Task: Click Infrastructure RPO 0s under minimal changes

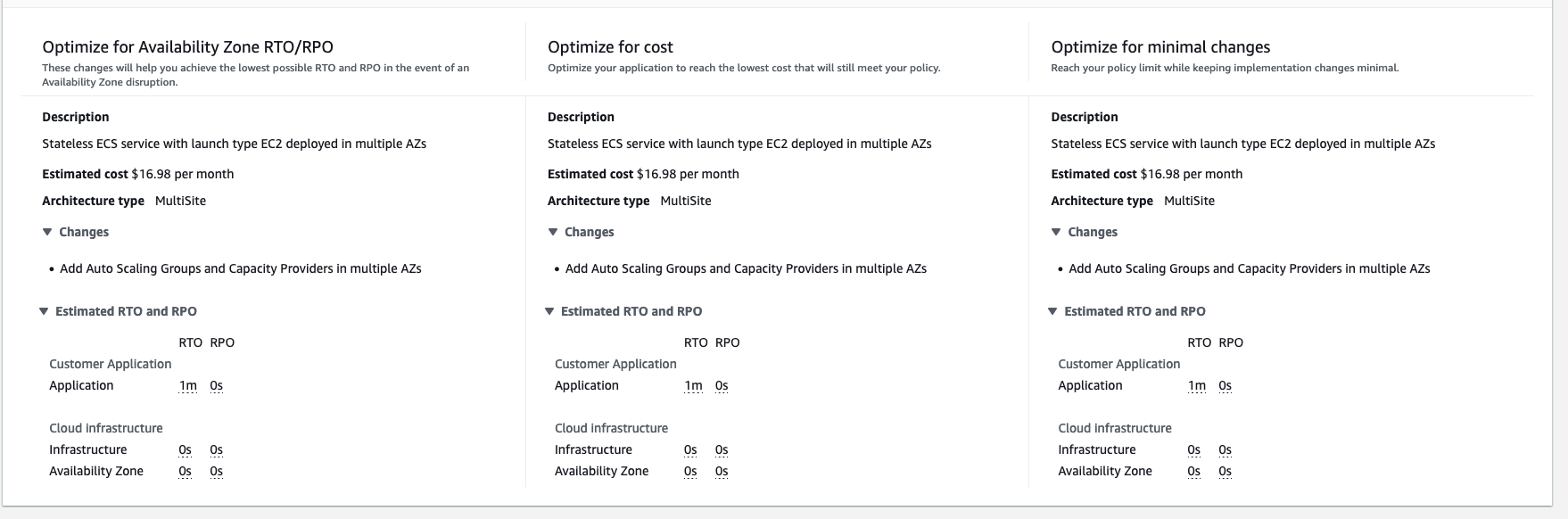Action: pyautogui.click(x=1225, y=449)
